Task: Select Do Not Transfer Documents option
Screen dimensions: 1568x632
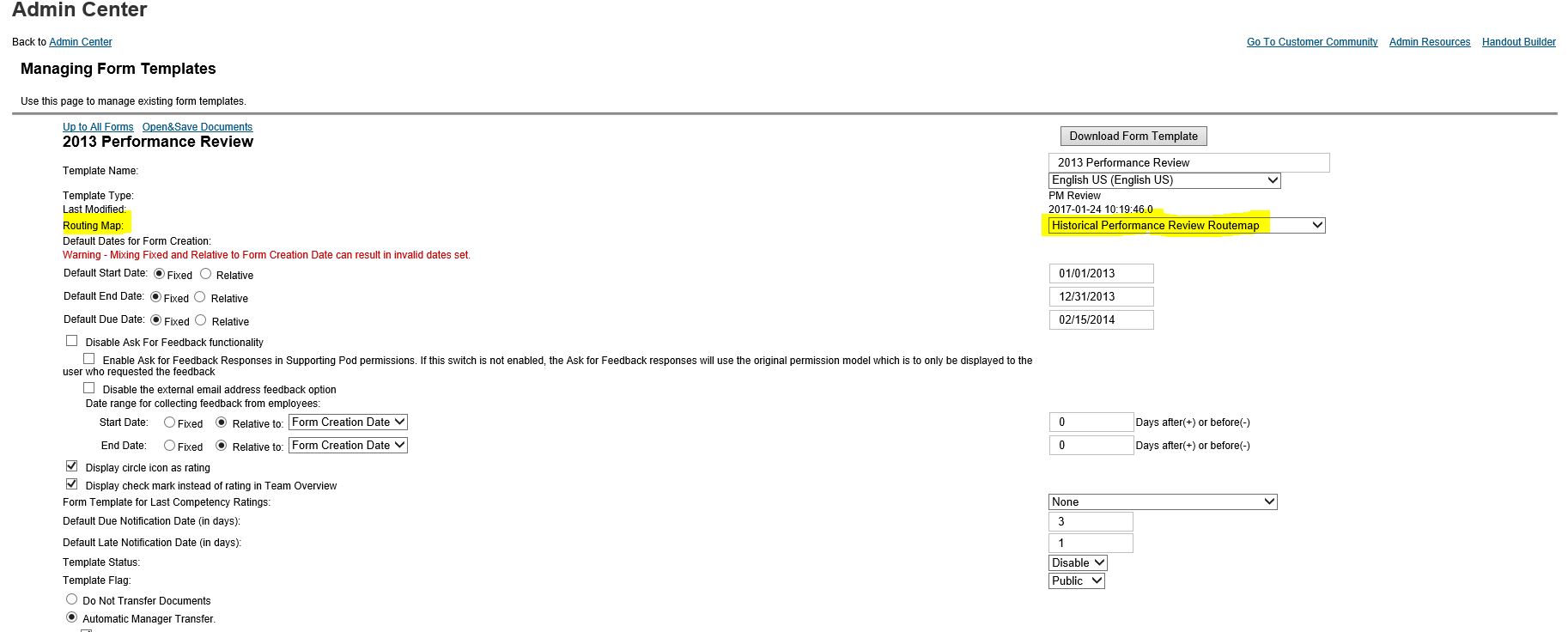Action: click(x=72, y=599)
